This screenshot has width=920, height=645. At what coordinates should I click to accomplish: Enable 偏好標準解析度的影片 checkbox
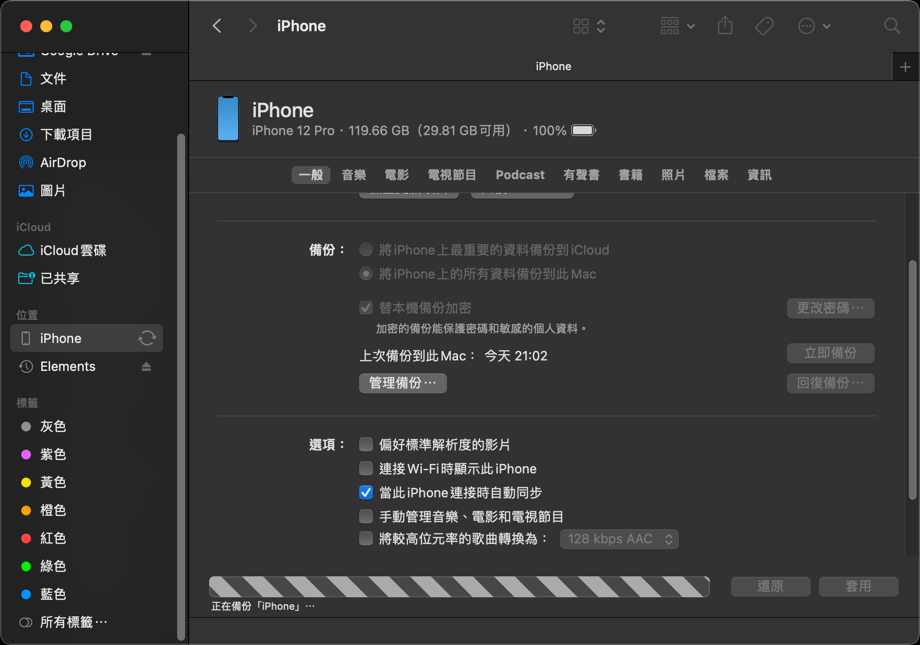(x=366, y=444)
